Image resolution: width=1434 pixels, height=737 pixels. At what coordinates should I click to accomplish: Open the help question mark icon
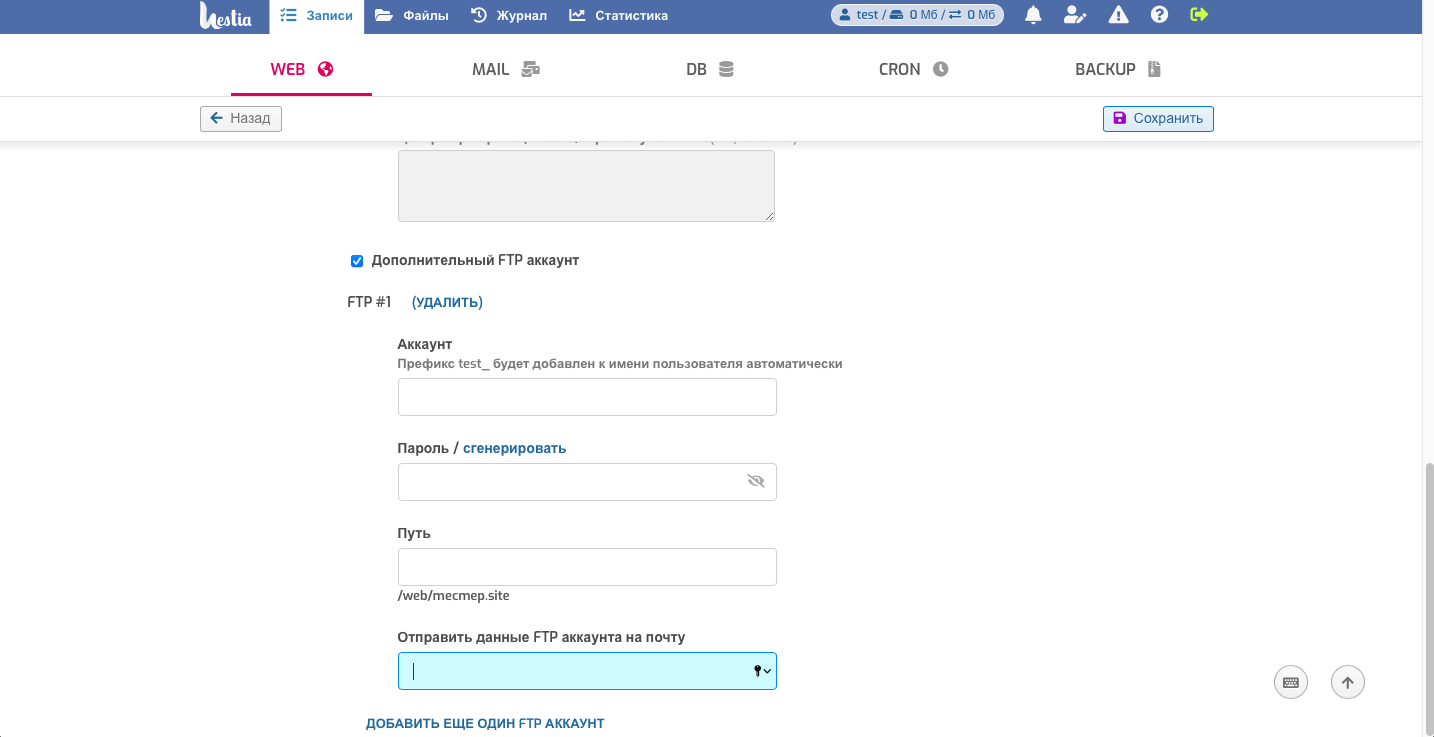[x=1159, y=15]
